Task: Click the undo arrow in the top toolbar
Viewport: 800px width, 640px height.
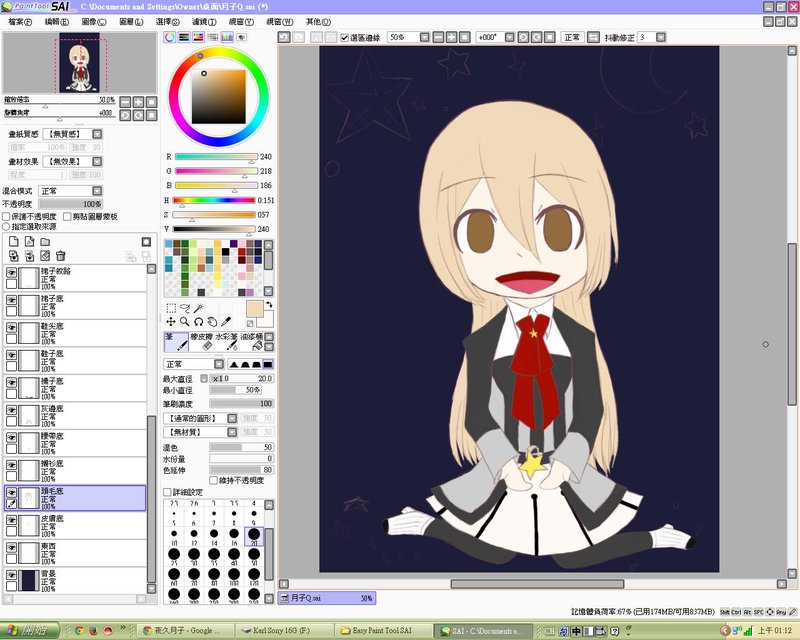Action: point(284,37)
